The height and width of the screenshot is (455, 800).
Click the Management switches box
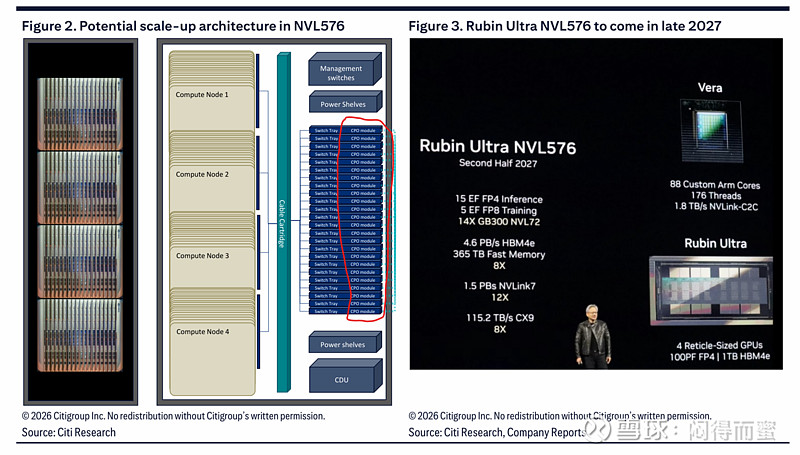pyautogui.click(x=344, y=69)
